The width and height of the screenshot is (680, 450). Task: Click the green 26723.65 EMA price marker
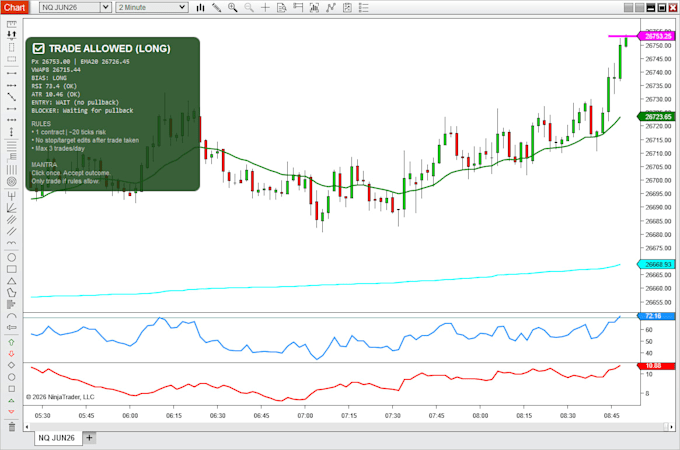coord(657,117)
